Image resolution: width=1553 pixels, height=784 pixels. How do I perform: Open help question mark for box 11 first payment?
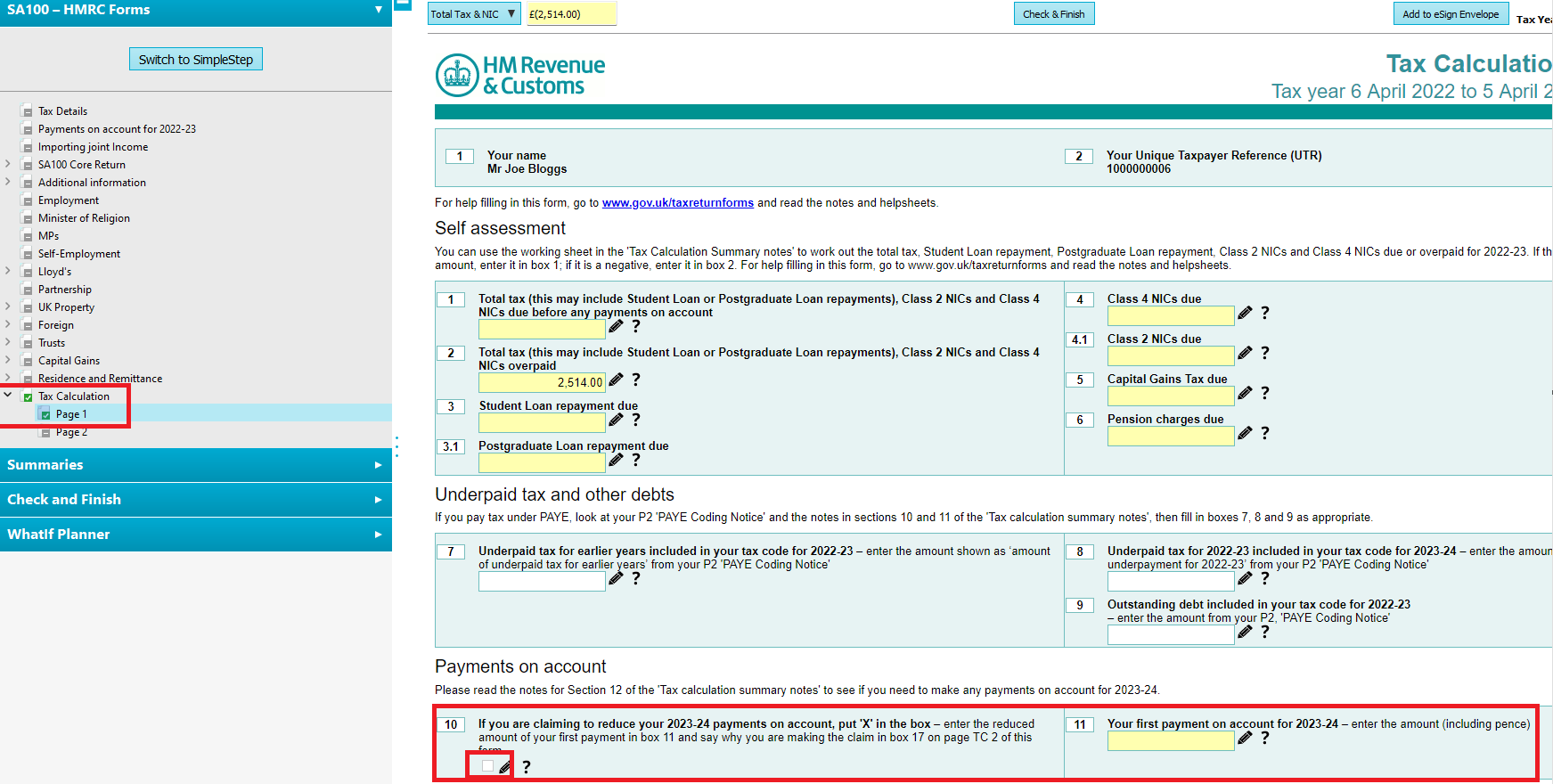(1265, 738)
